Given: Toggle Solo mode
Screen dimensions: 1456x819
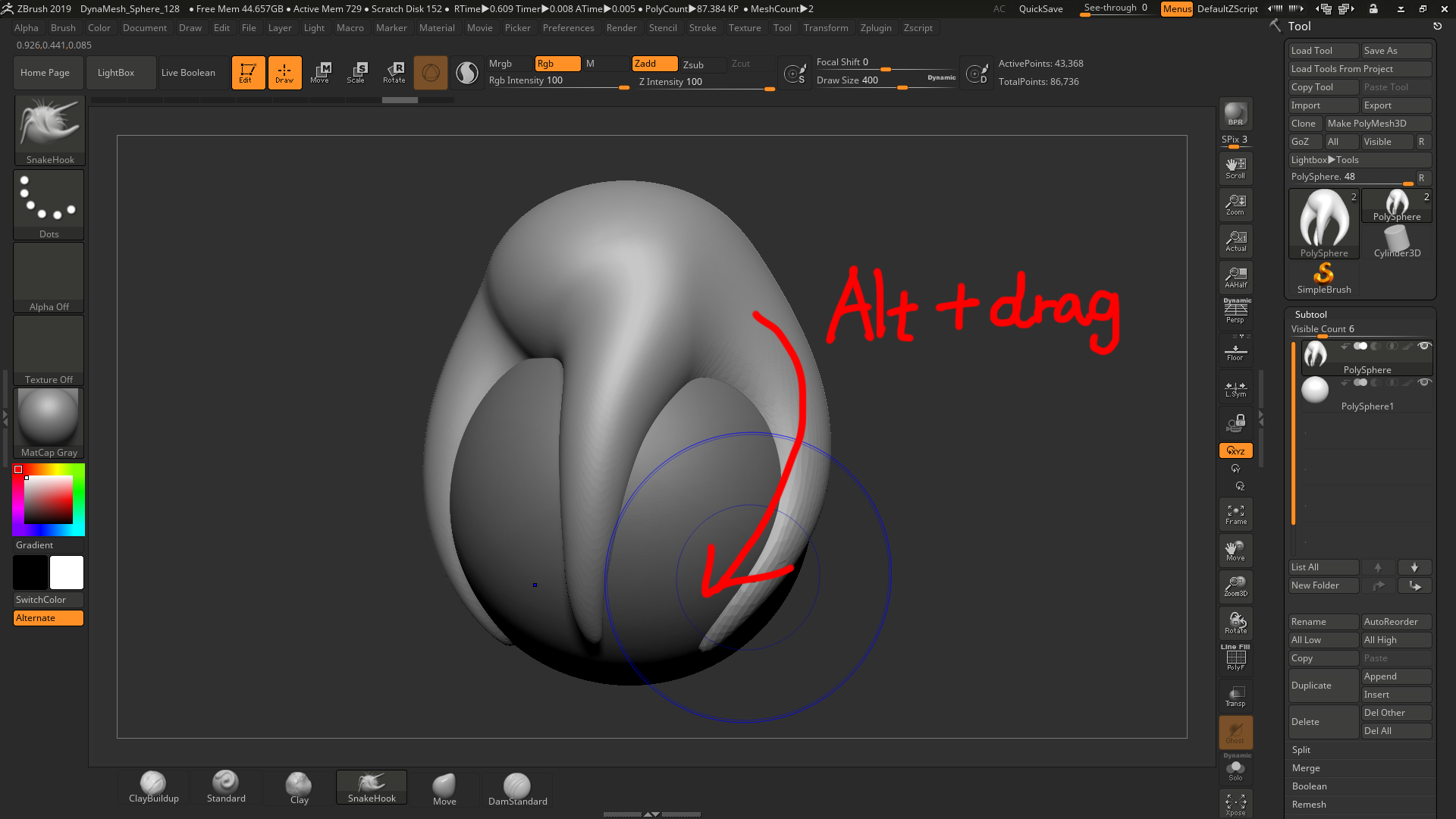Looking at the screenshot, I should coord(1235,768).
